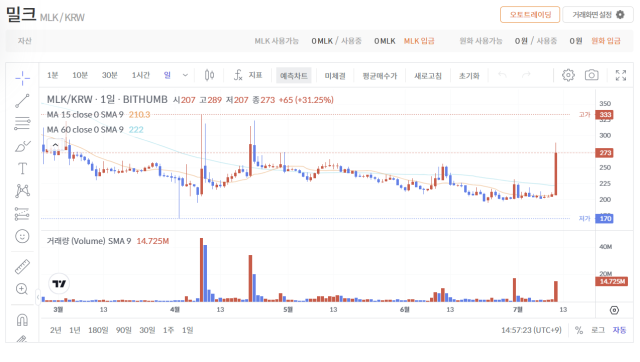The height and width of the screenshot is (362, 640).
Task: Toggle the 자동 auto scale
Action: (619, 330)
